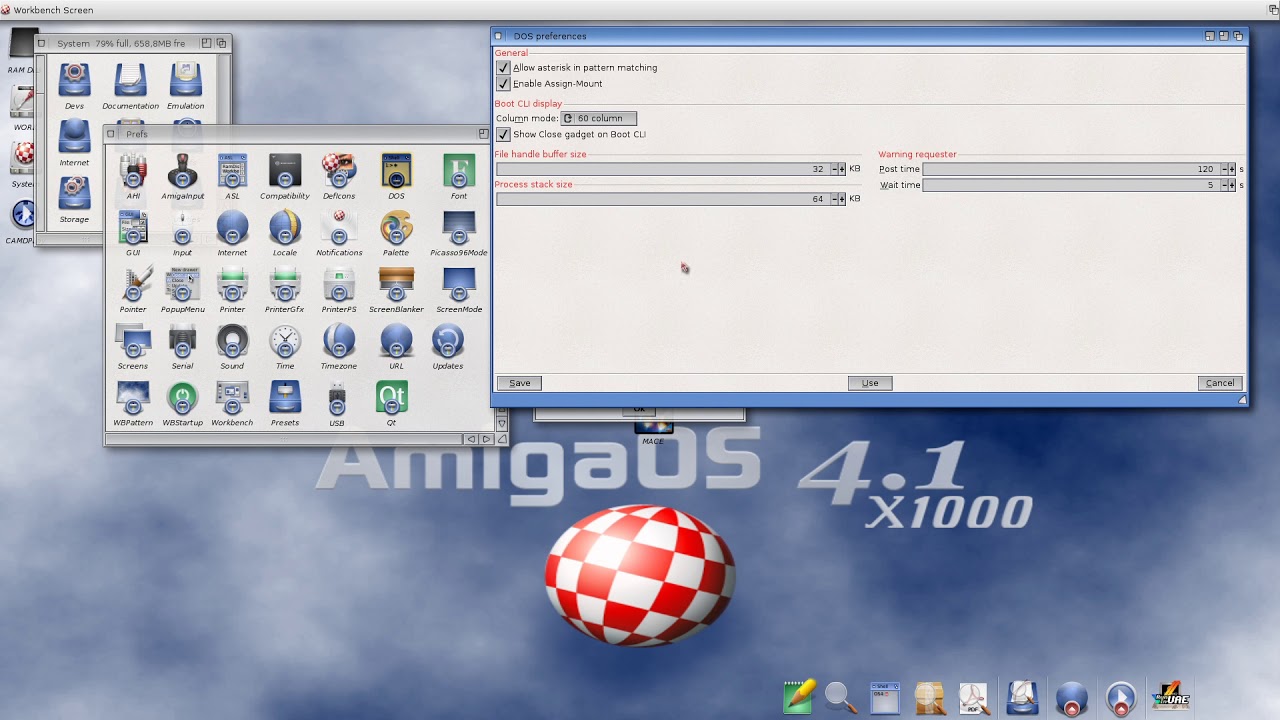Launch the Shell icon in dock

(885, 697)
